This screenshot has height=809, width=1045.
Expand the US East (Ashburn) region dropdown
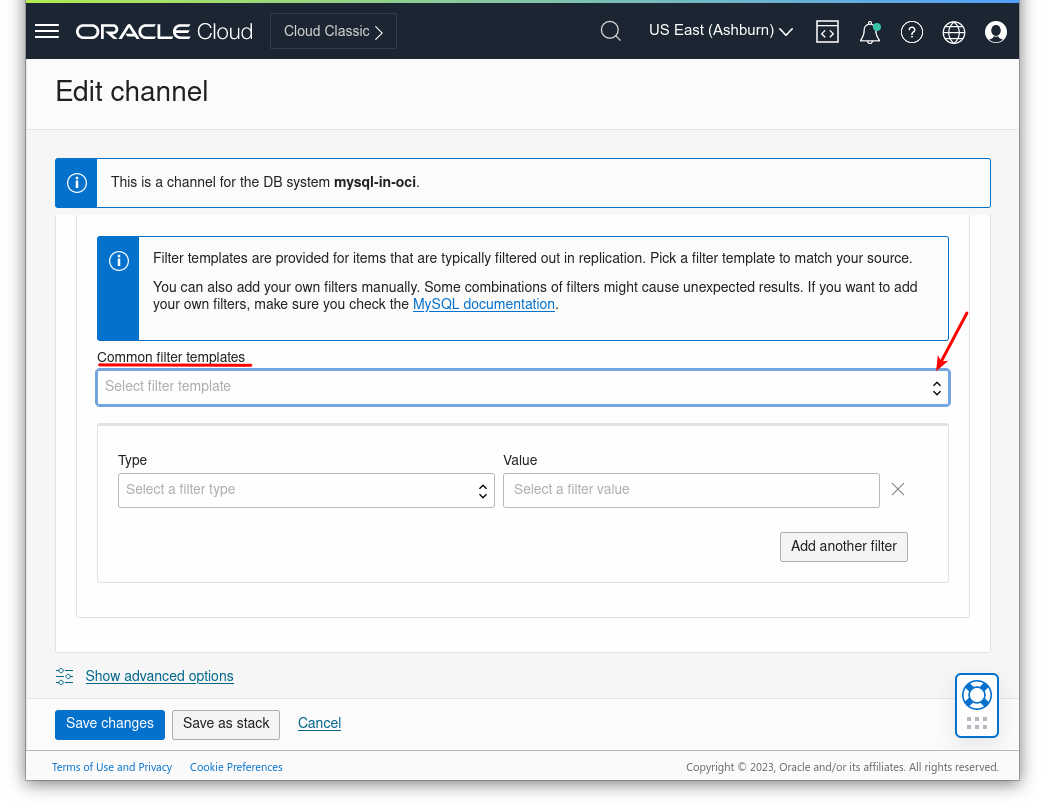click(720, 31)
